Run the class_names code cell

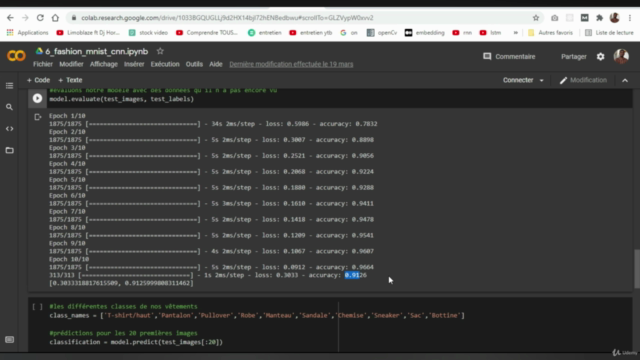pos(37,307)
